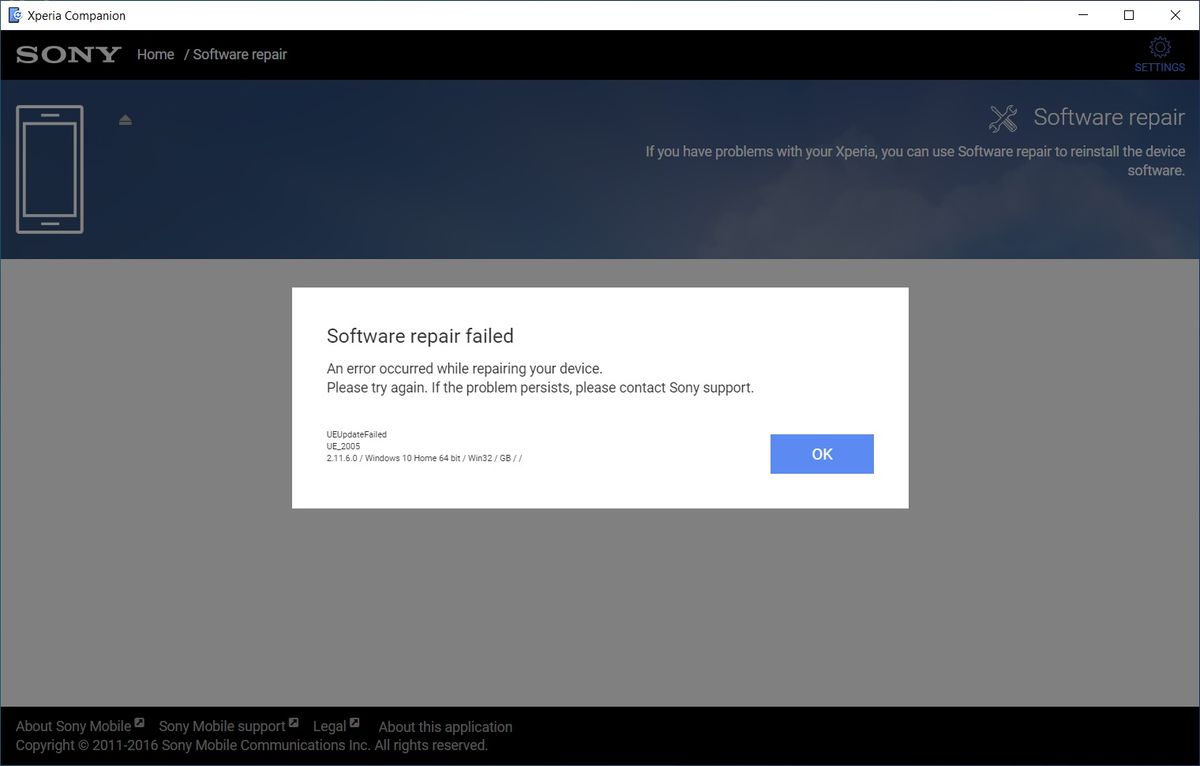Click the Software repair page heading
This screenshot has height=766, width=1200.
click(x=1109, y=117)
